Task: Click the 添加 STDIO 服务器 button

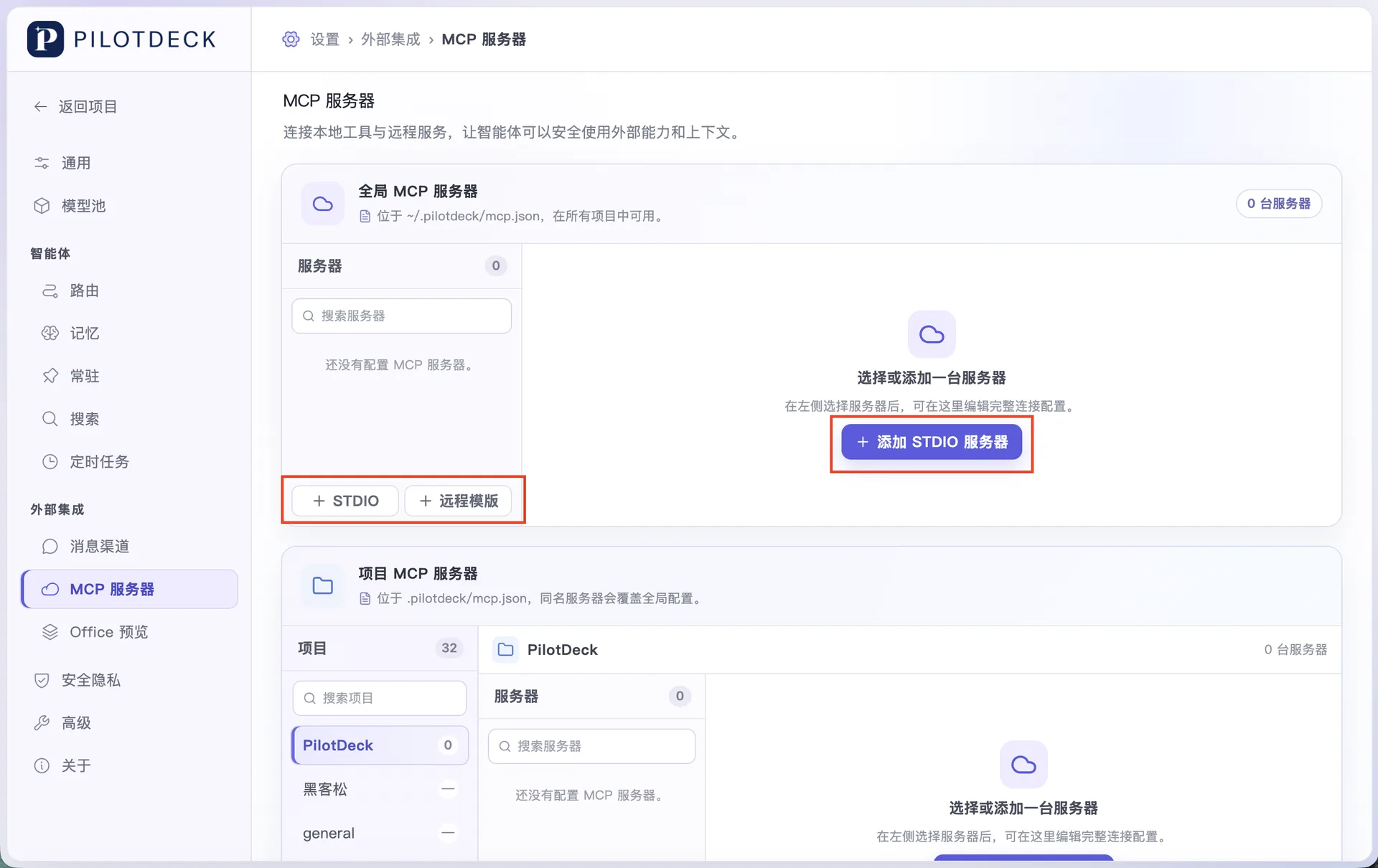Action: [x=932, y=442]
